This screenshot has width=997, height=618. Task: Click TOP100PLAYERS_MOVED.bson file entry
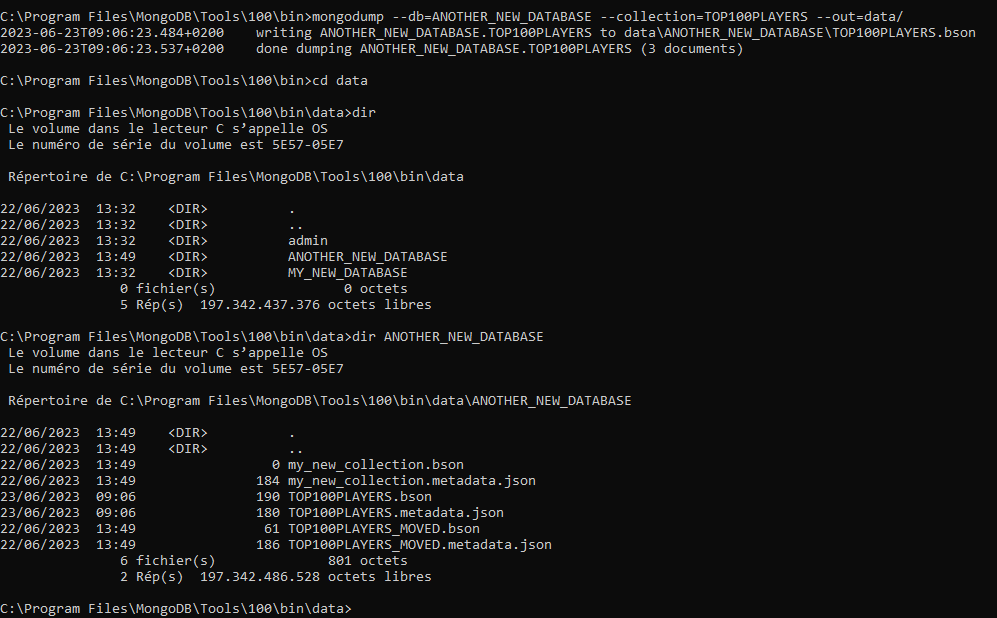(x=384, y=528)
